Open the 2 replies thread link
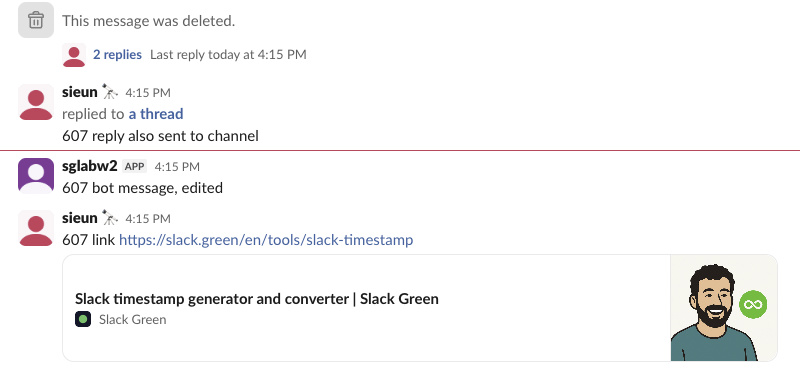 point(117,55)
